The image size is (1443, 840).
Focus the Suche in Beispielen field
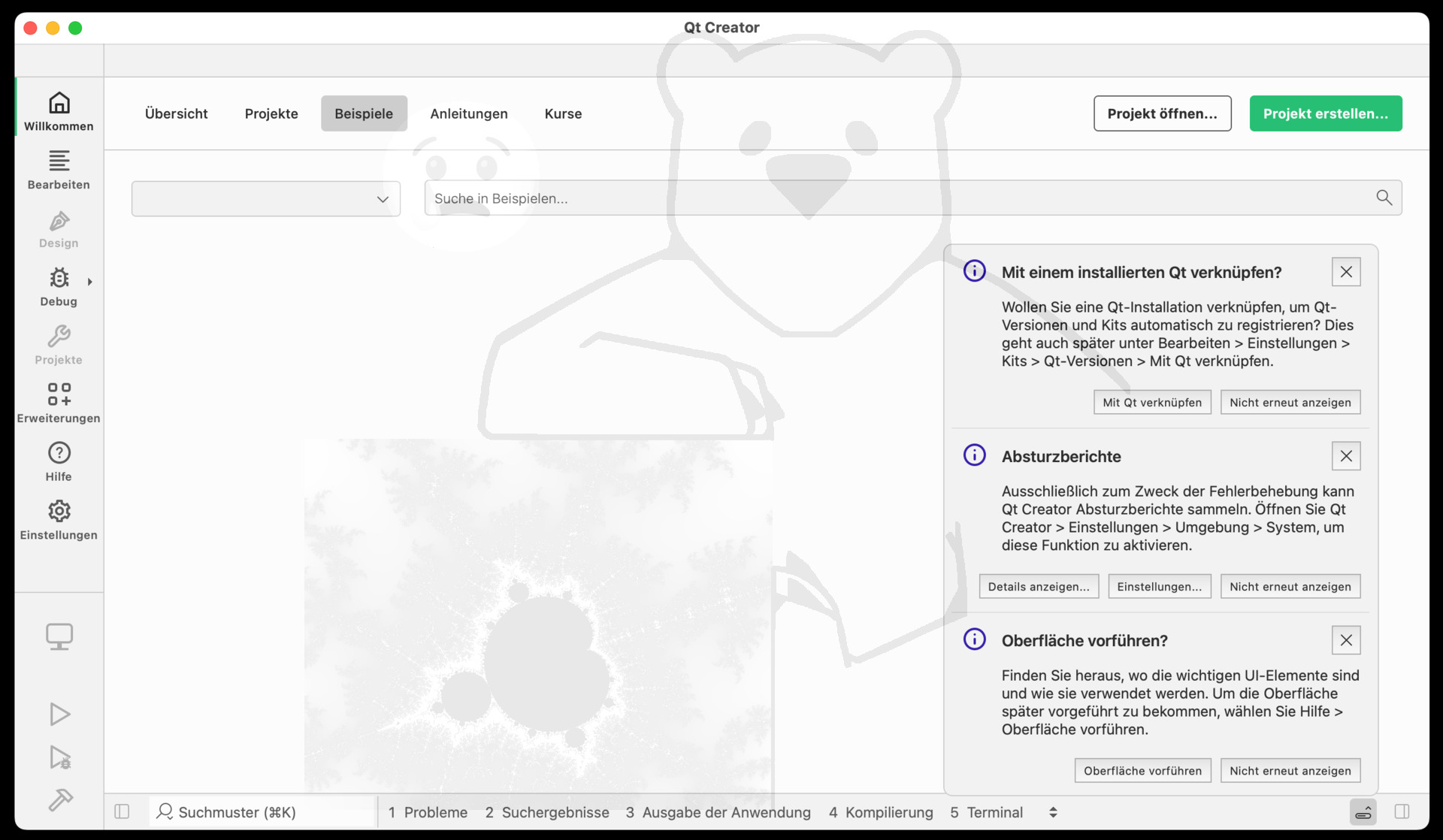click(913, 198)
